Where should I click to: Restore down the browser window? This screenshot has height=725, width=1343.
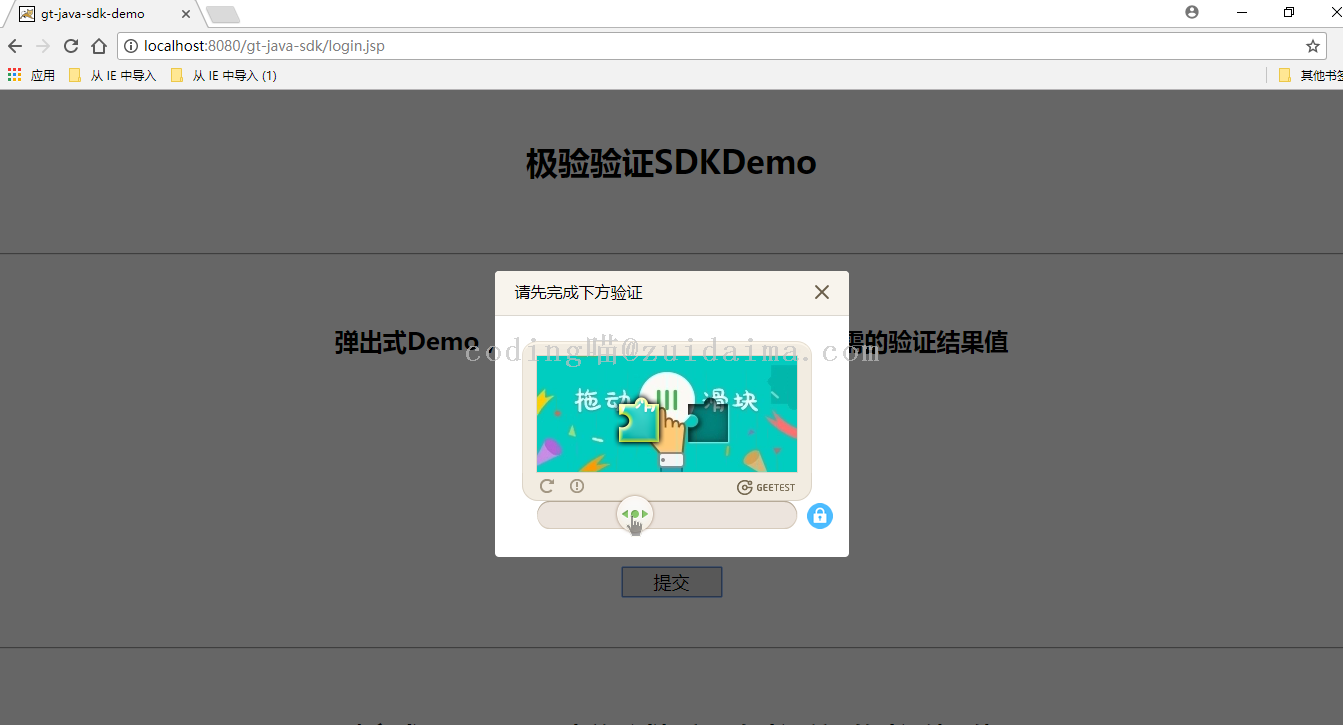(1289, 12)
